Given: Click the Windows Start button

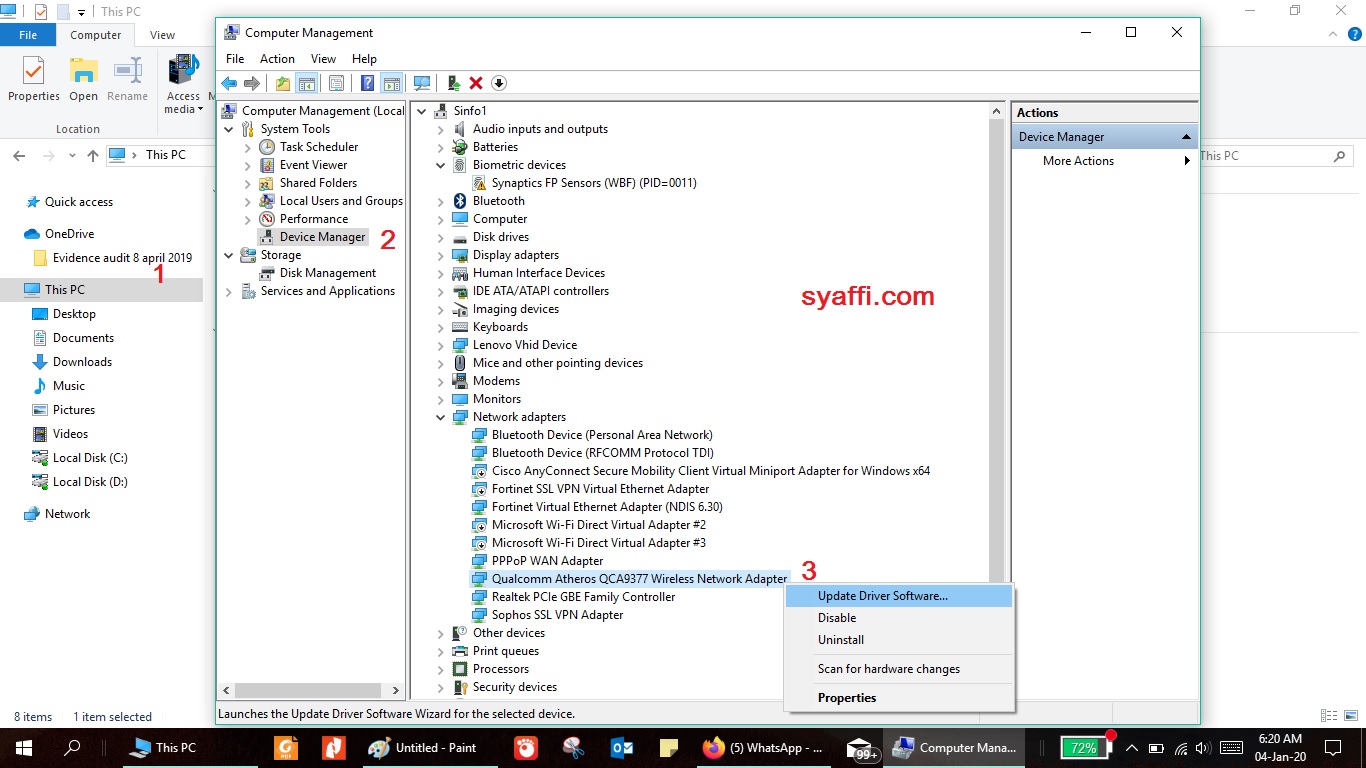Looking at the screenshot, I should point(24,748).
